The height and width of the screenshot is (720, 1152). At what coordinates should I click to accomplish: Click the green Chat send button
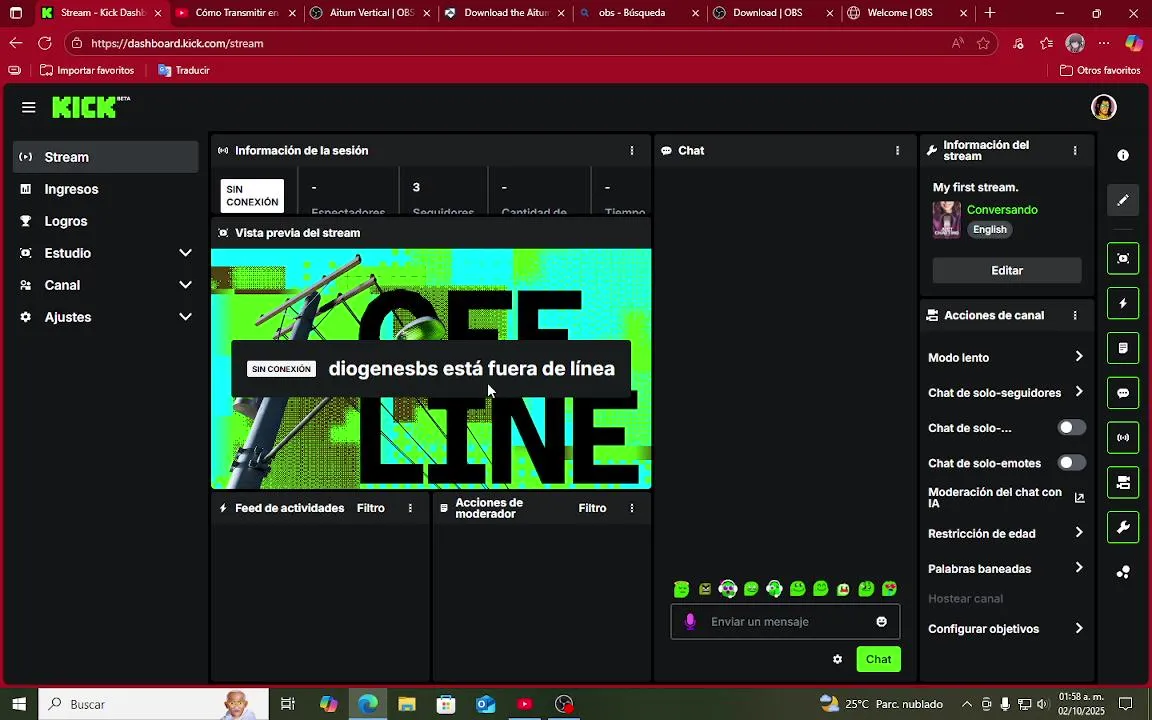click(x=878, y=659)
